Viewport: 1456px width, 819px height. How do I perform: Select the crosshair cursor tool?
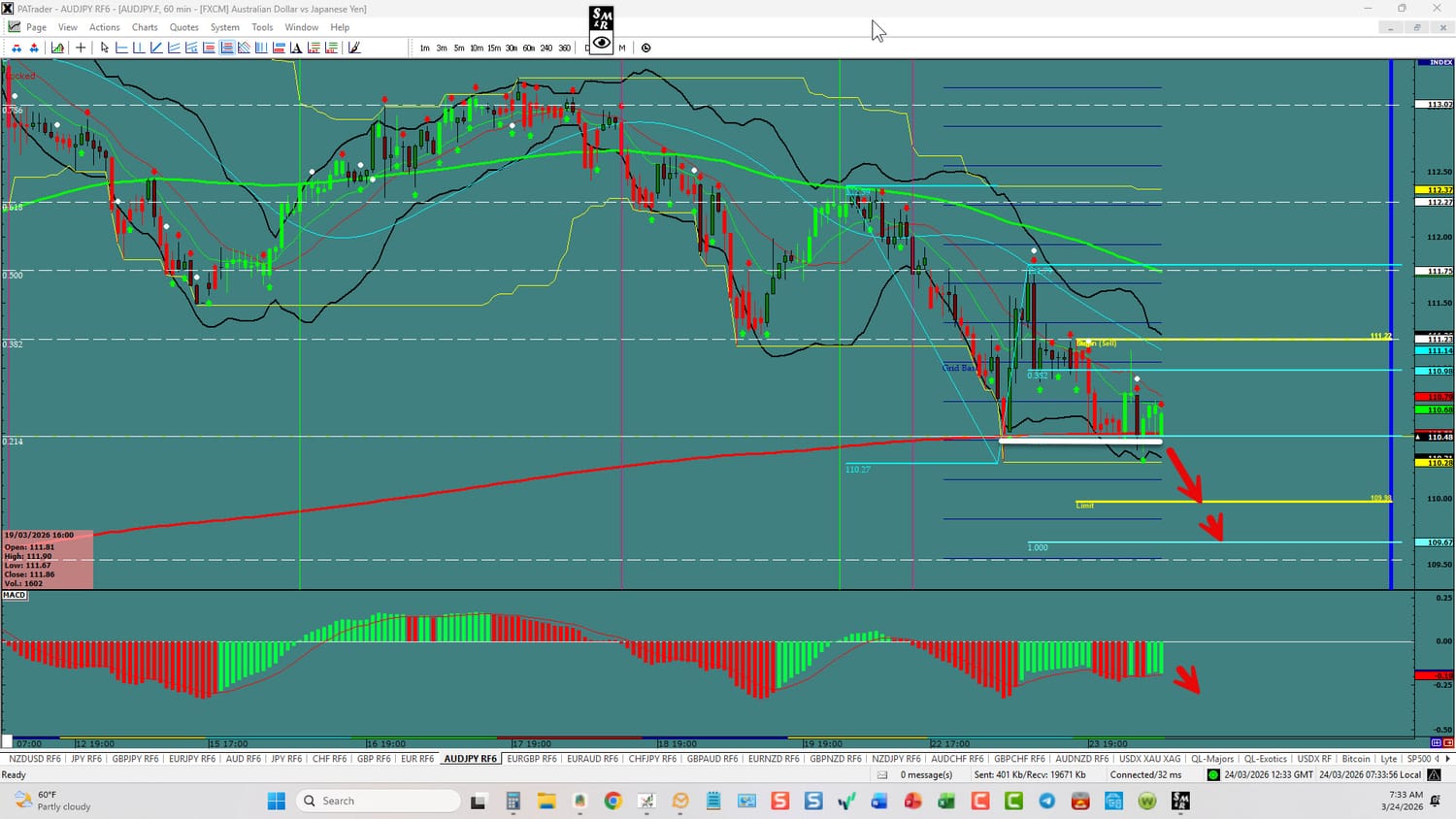coord(81,48)
